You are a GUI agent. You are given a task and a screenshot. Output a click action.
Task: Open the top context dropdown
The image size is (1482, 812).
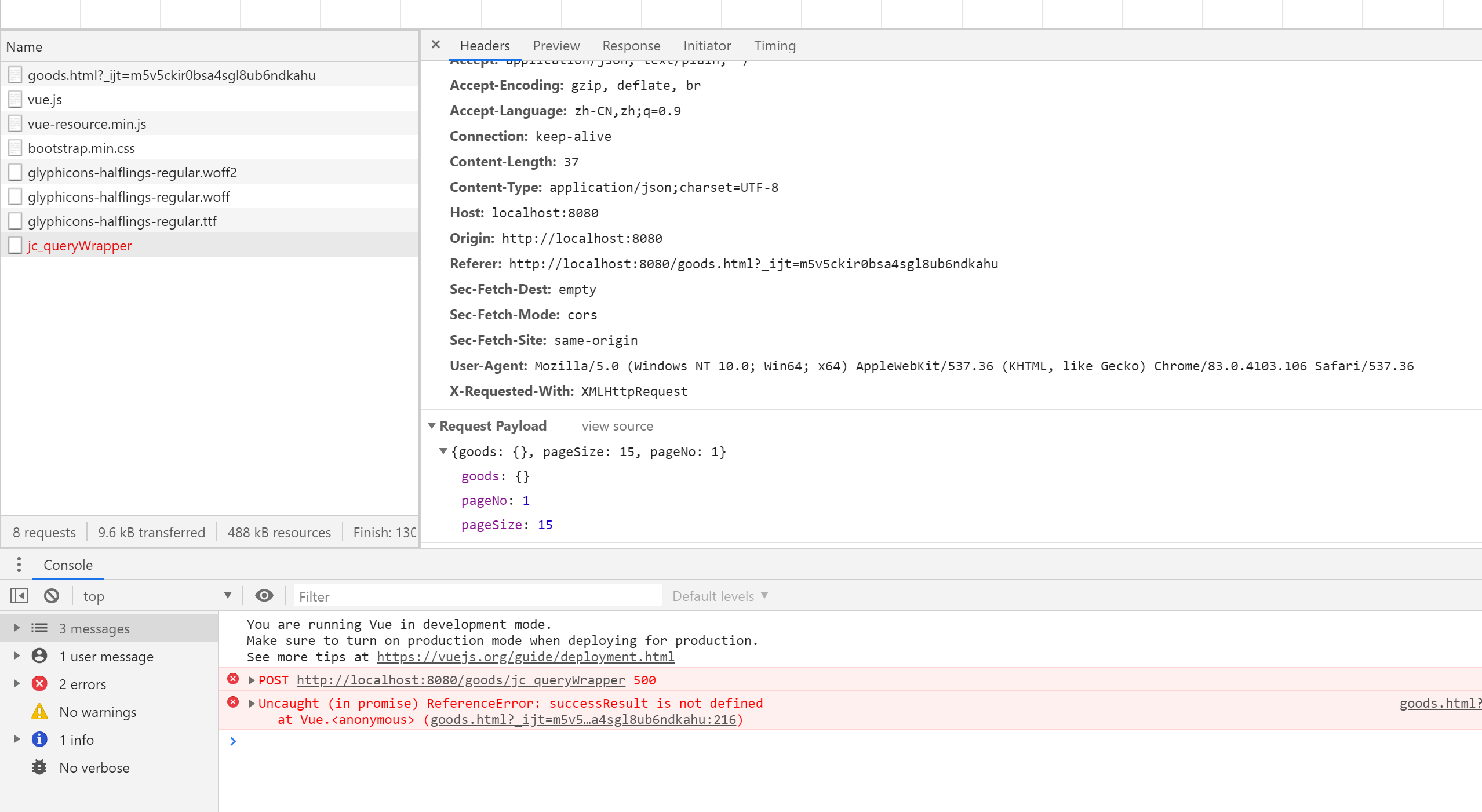coord(157,596)
